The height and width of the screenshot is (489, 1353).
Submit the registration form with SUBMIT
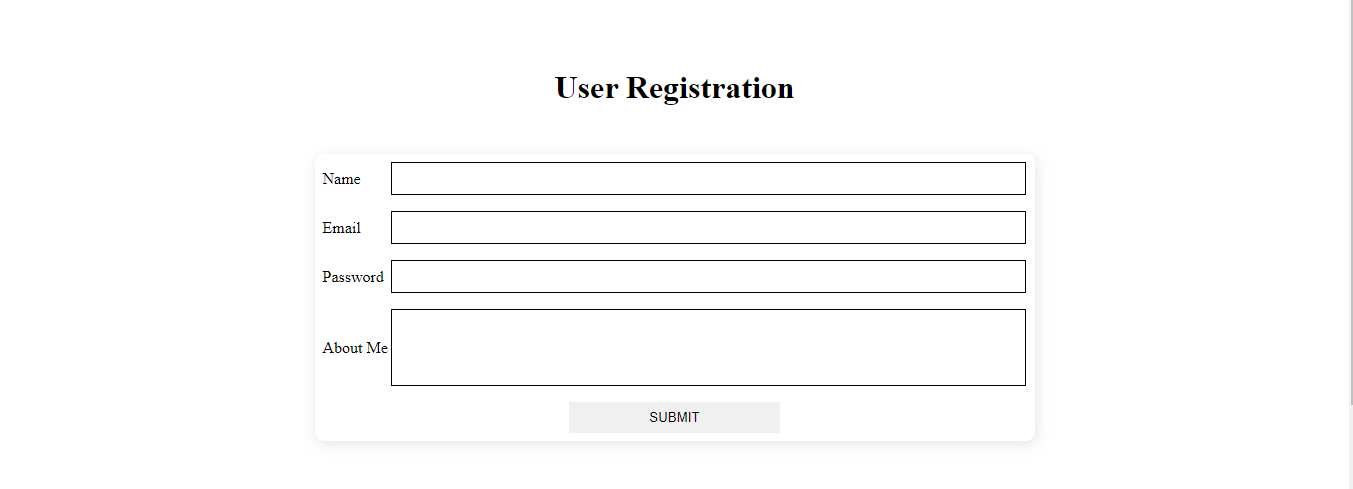674,417
